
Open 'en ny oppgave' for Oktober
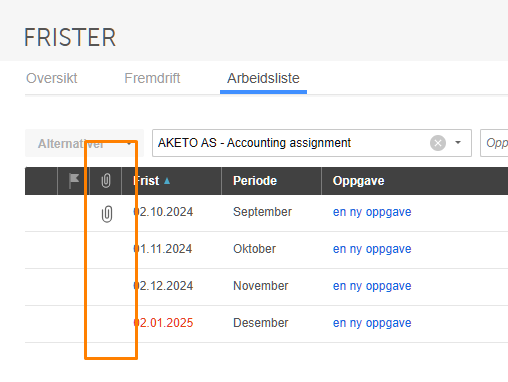tap(372, 249)
